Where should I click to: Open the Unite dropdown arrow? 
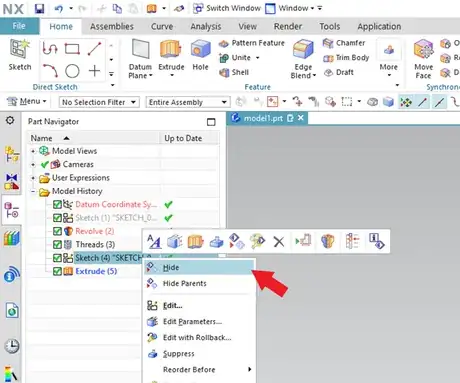(x=257, y=58)
